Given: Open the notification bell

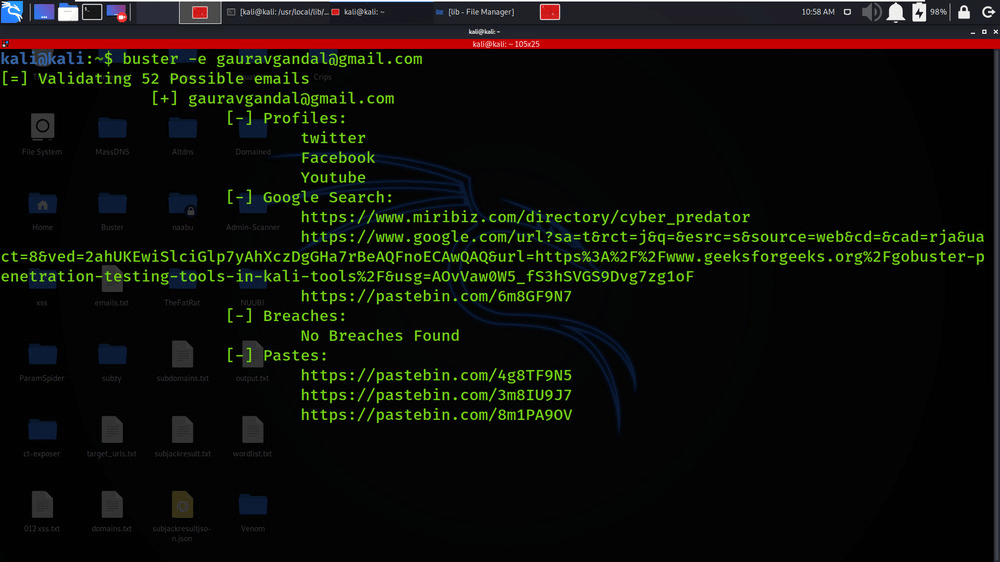Looking at the screenshot, I should 895,12.
